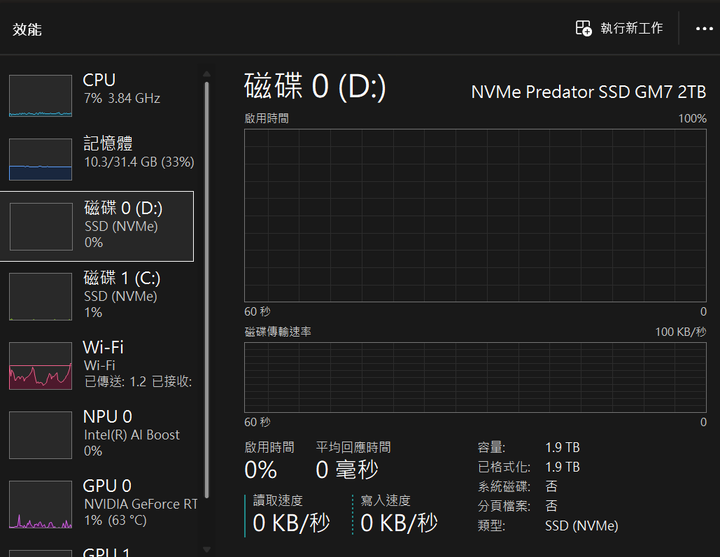
Task: Click the NVMe Predator SSD GM7 2TB text
Action: point(589,92)
